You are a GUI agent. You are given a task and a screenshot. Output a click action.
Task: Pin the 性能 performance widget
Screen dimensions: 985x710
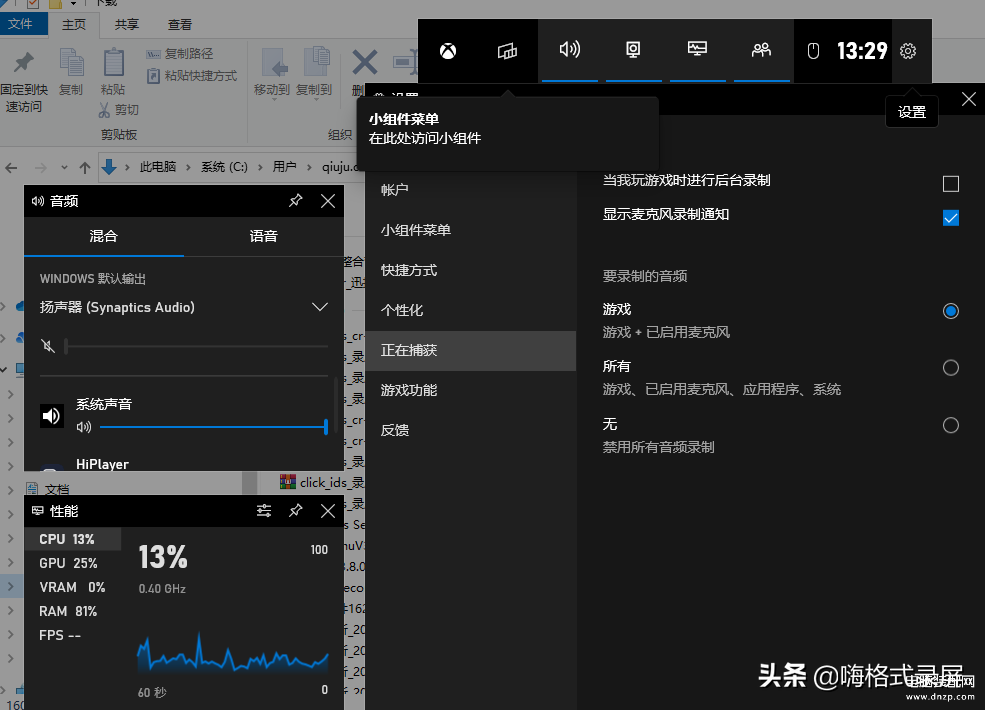[295, 511]
